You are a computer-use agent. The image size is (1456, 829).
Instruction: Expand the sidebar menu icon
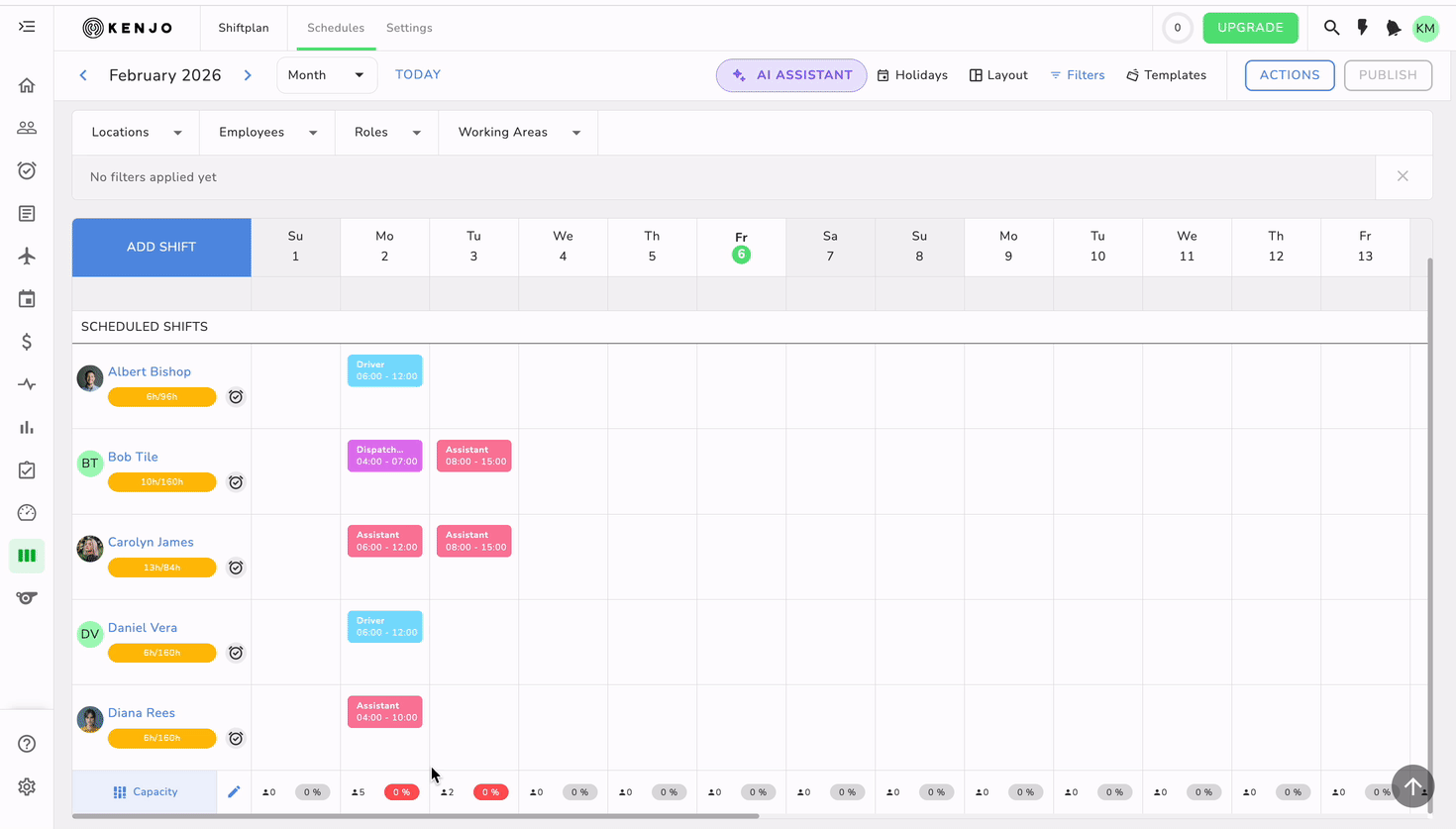coord(27,27)
